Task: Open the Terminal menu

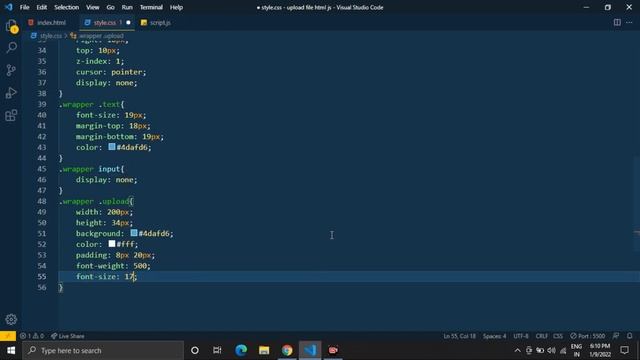Action: pyautogui.click(x=151, y=7)
